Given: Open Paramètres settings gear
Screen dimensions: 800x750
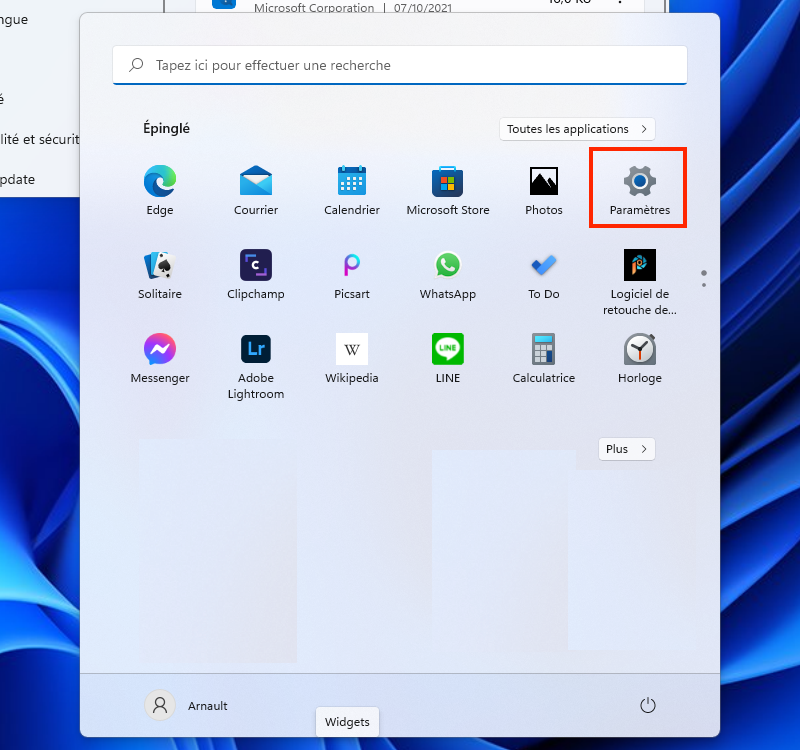Looking at the screenshot, I should (x=639, y=190).
